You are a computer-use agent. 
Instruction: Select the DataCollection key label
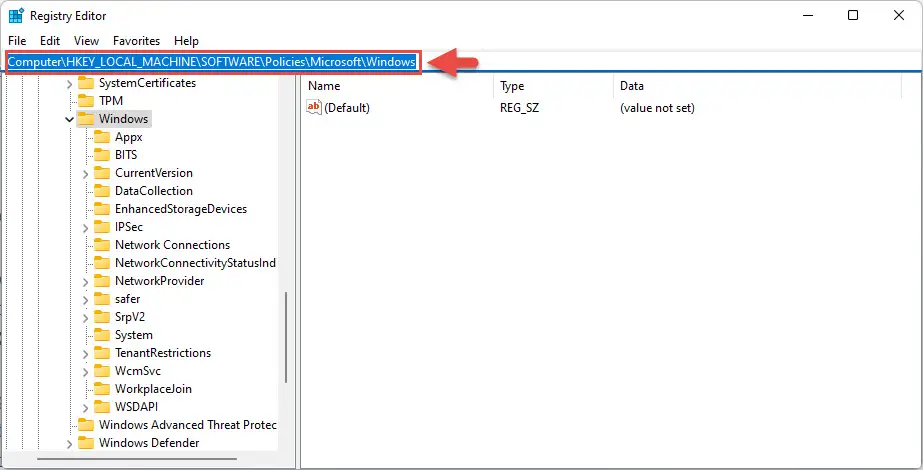click(x=154, y=191)
